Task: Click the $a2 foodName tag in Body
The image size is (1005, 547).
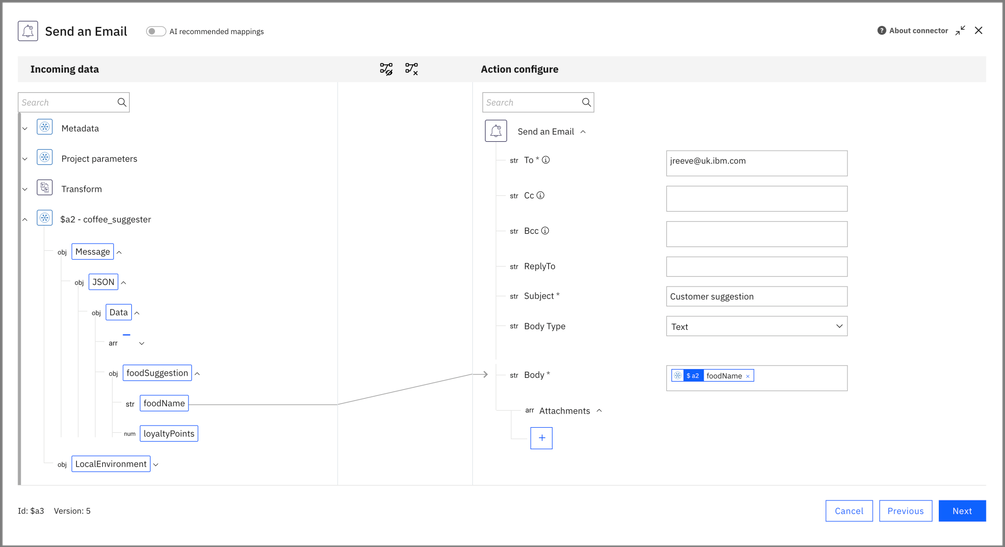Action: (x=712, y=376)
